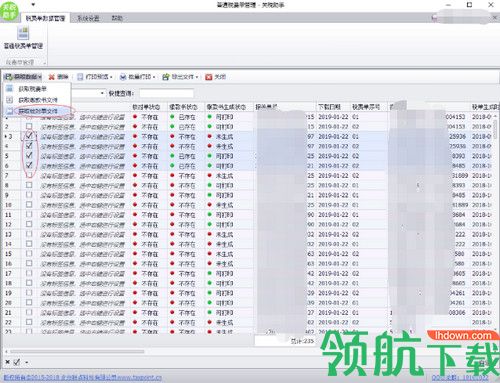
Task: Click the cancel X icon in bottom bar
Action: click(8, 362)
